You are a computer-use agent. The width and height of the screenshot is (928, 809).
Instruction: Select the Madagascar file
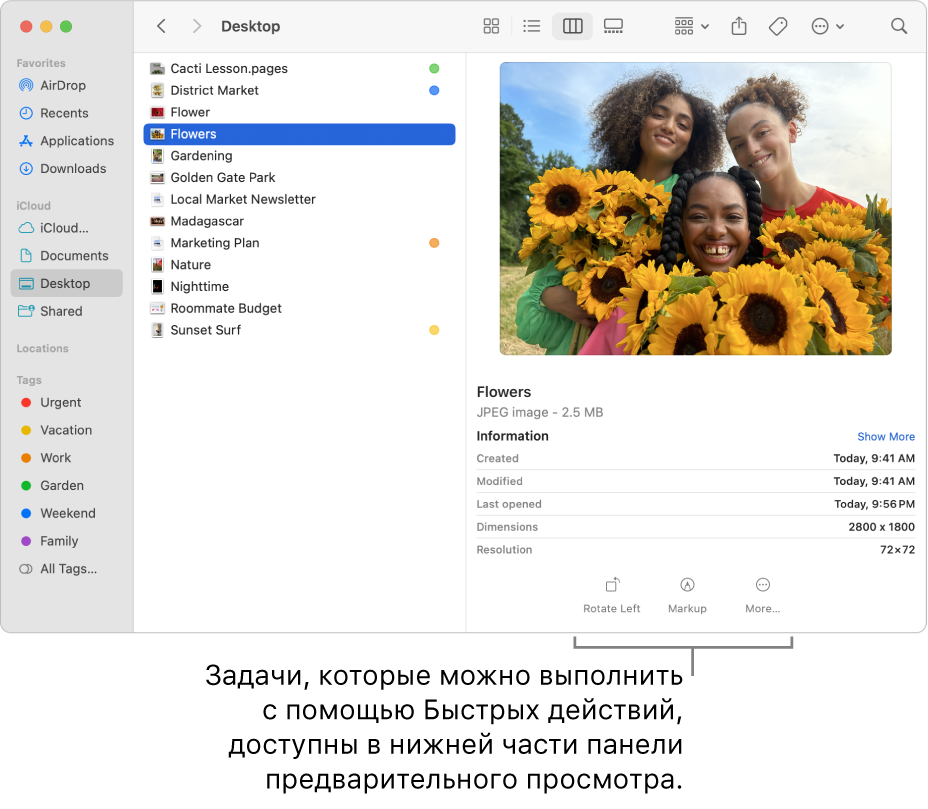pyautogui.click(x=299, y=221)
